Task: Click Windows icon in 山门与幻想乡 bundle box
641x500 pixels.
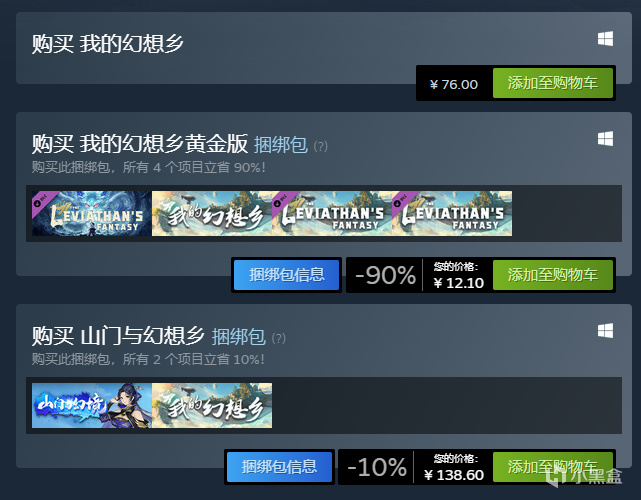Action: pyautogui.click(x=605, y=331)
